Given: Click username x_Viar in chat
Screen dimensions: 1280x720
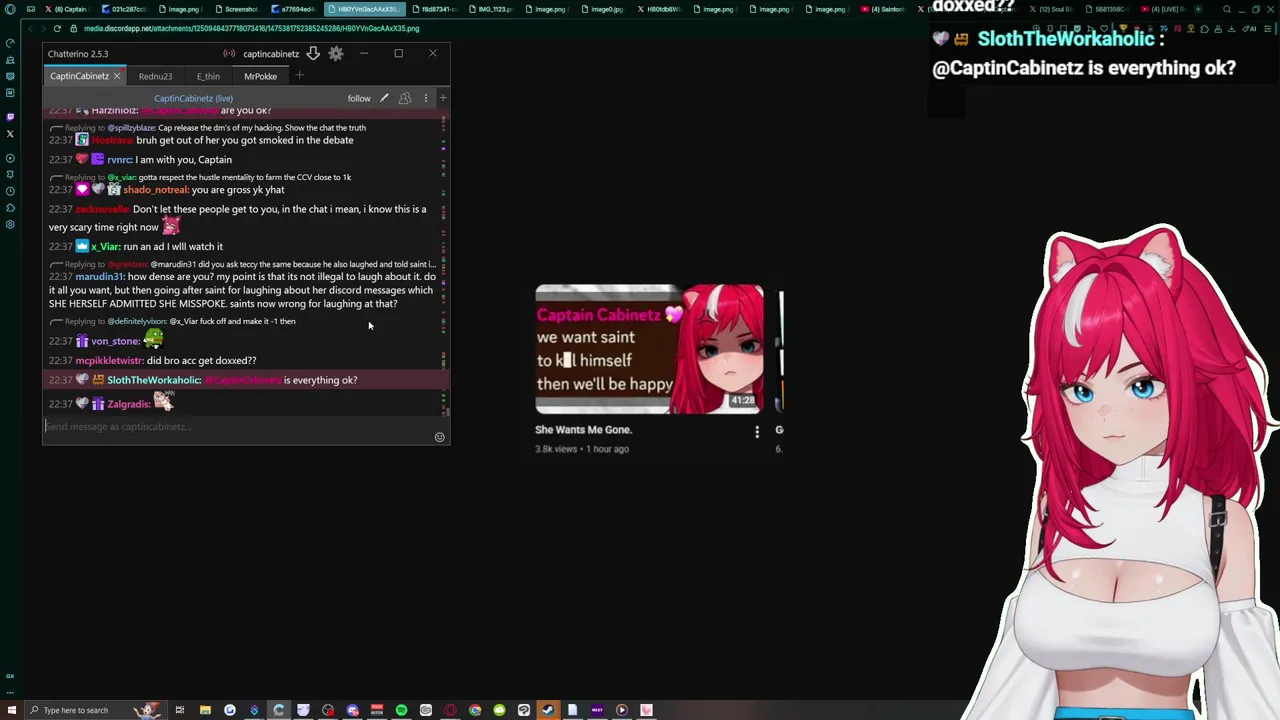Looking at the screenshot, I should coord(105,246).
